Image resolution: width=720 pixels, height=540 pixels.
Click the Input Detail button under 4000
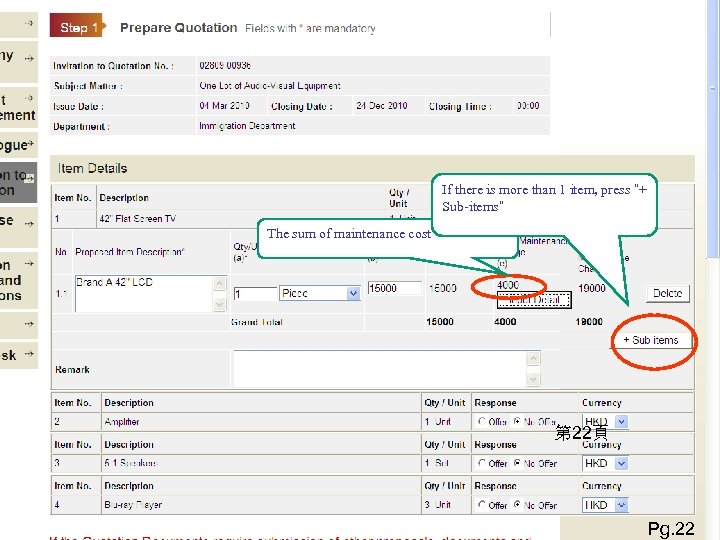534,300
